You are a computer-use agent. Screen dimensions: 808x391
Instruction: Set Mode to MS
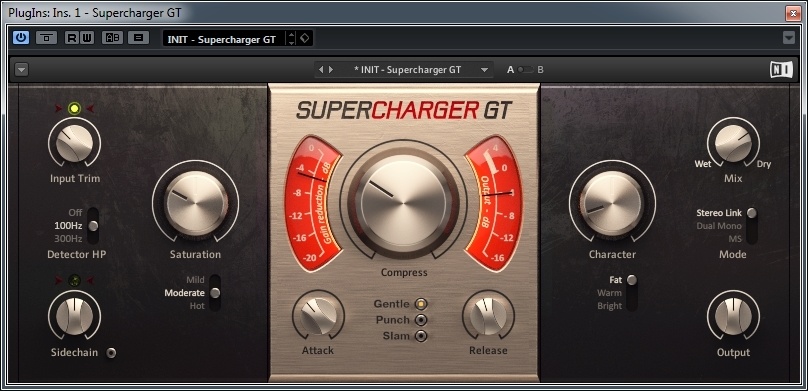735,239
